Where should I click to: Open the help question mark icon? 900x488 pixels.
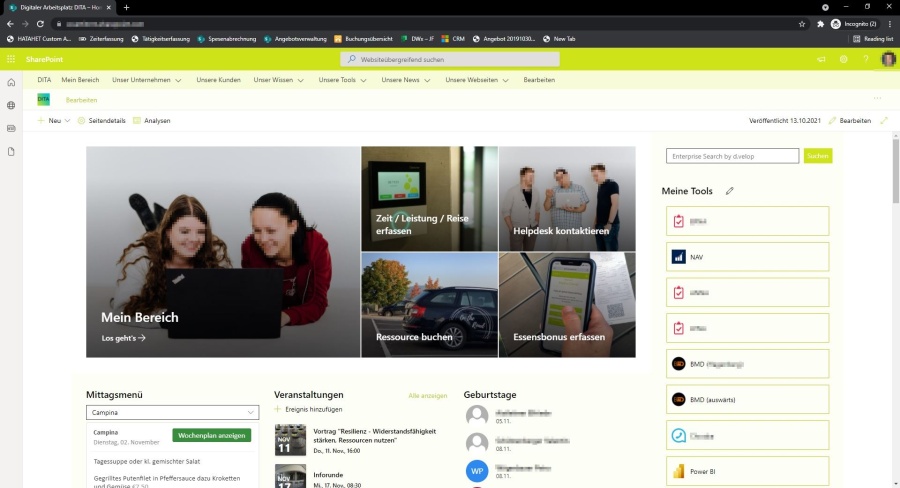click(x=866, y=59)
